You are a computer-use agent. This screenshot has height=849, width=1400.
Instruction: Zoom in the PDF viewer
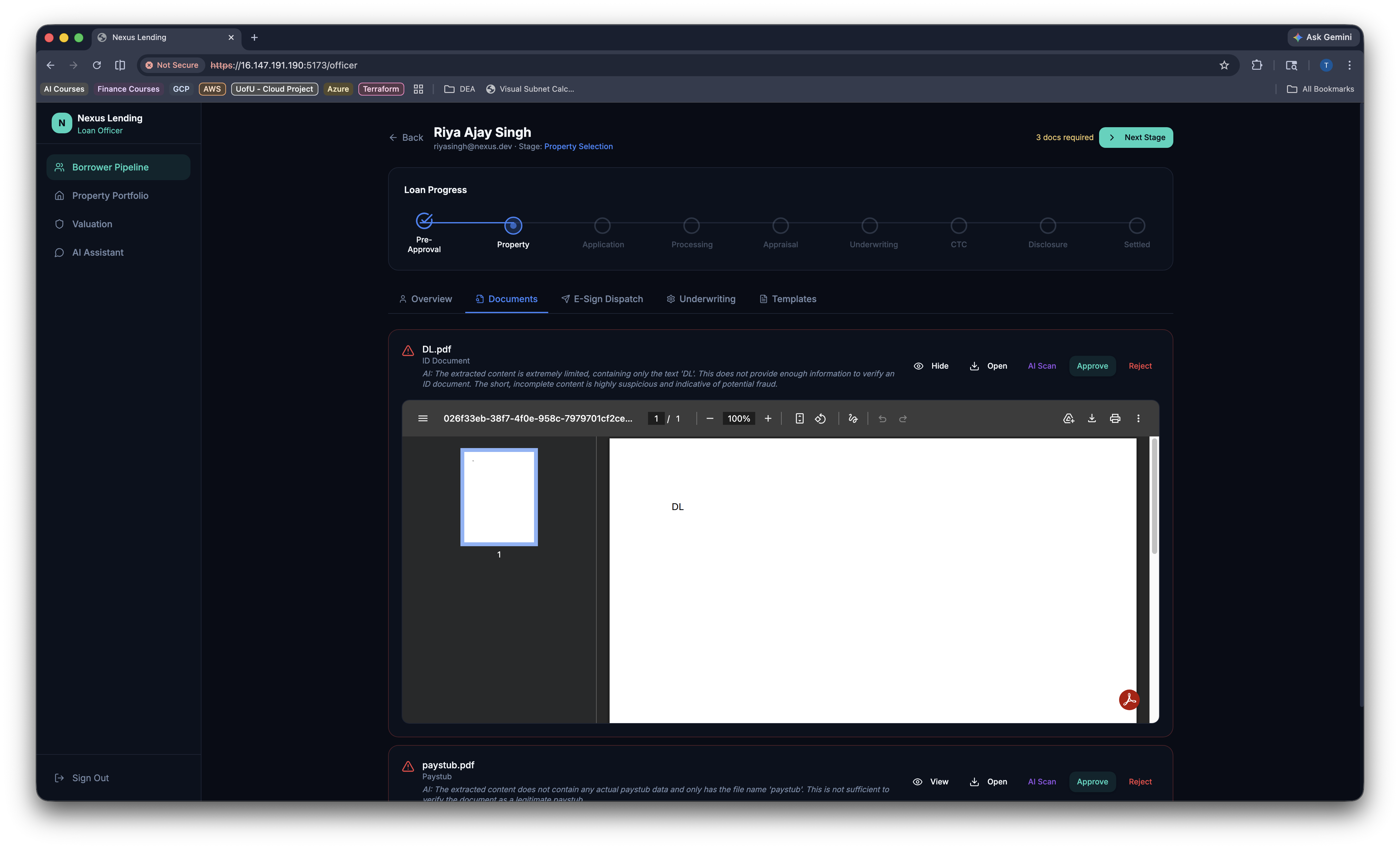point(768,419)
